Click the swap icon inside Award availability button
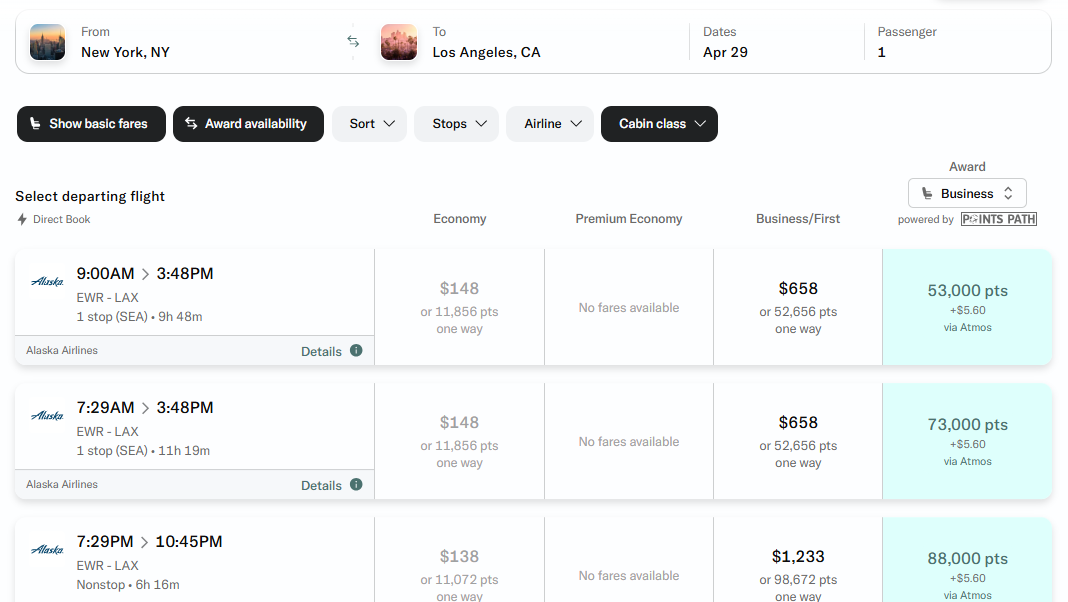The image size is (1068, 602). click(x=190, y=124)
